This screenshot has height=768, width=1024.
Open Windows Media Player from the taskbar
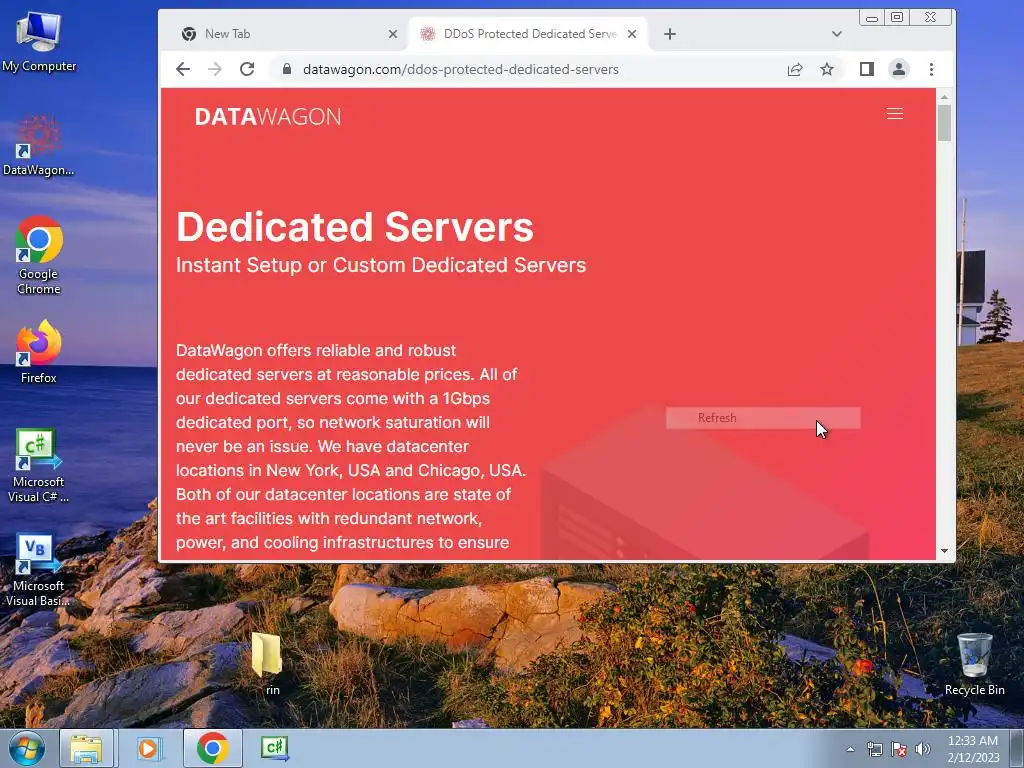tap(148, 748)
